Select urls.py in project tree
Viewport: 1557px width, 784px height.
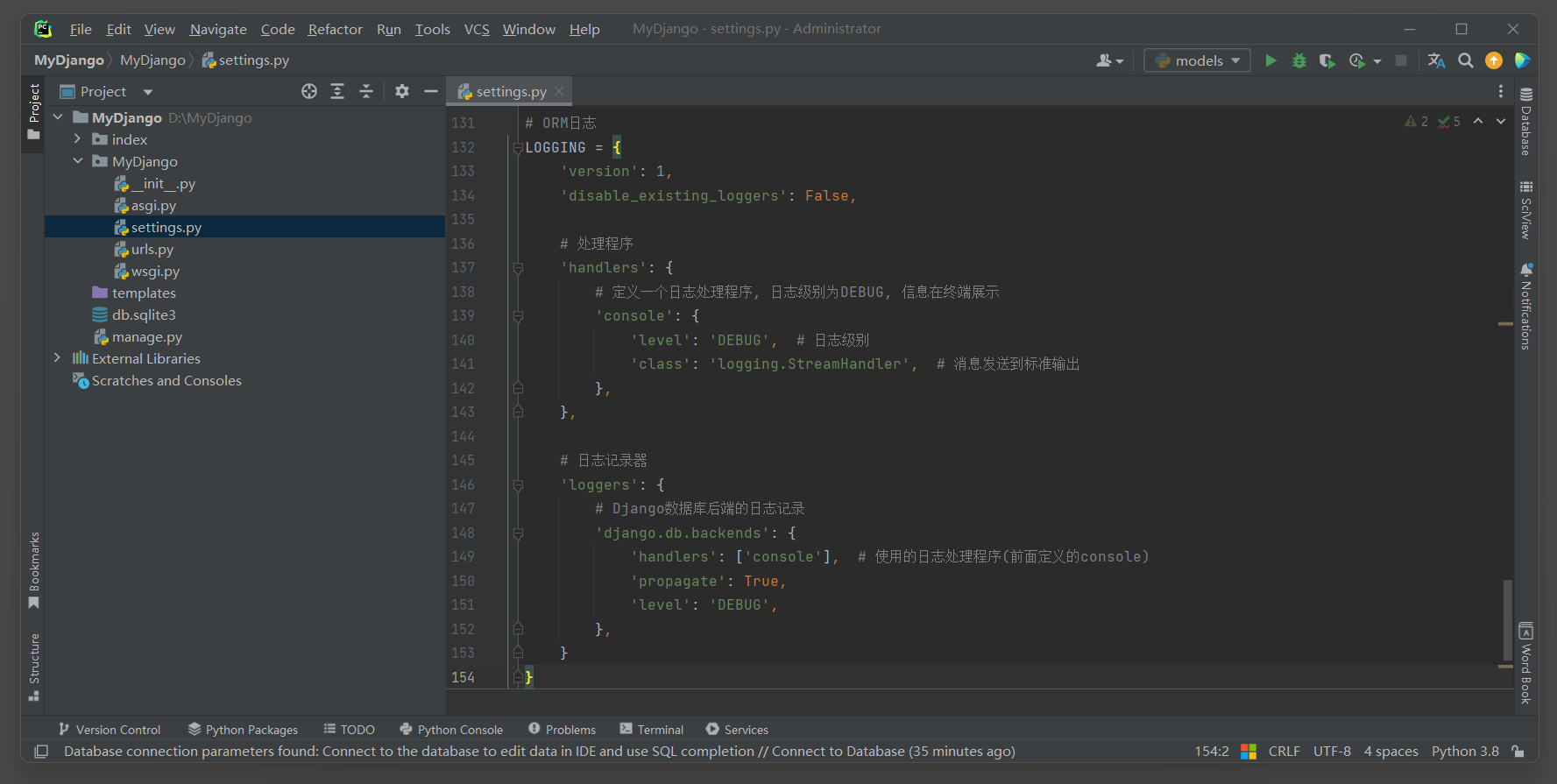point(152,250)
